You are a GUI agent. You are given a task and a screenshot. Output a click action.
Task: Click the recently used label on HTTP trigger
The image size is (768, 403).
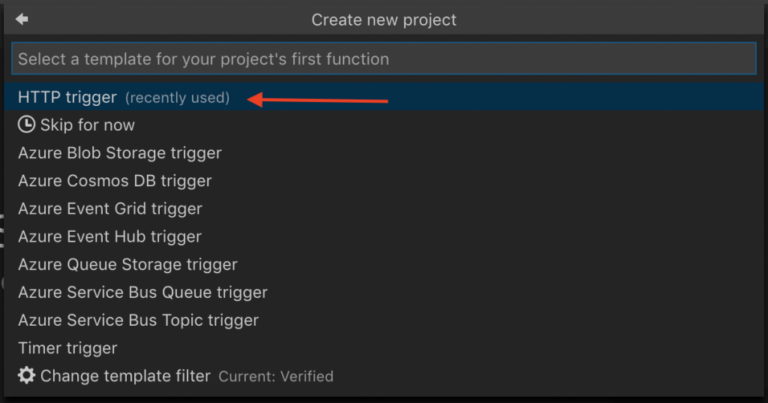pyautogui.click(x=177, y=98)
